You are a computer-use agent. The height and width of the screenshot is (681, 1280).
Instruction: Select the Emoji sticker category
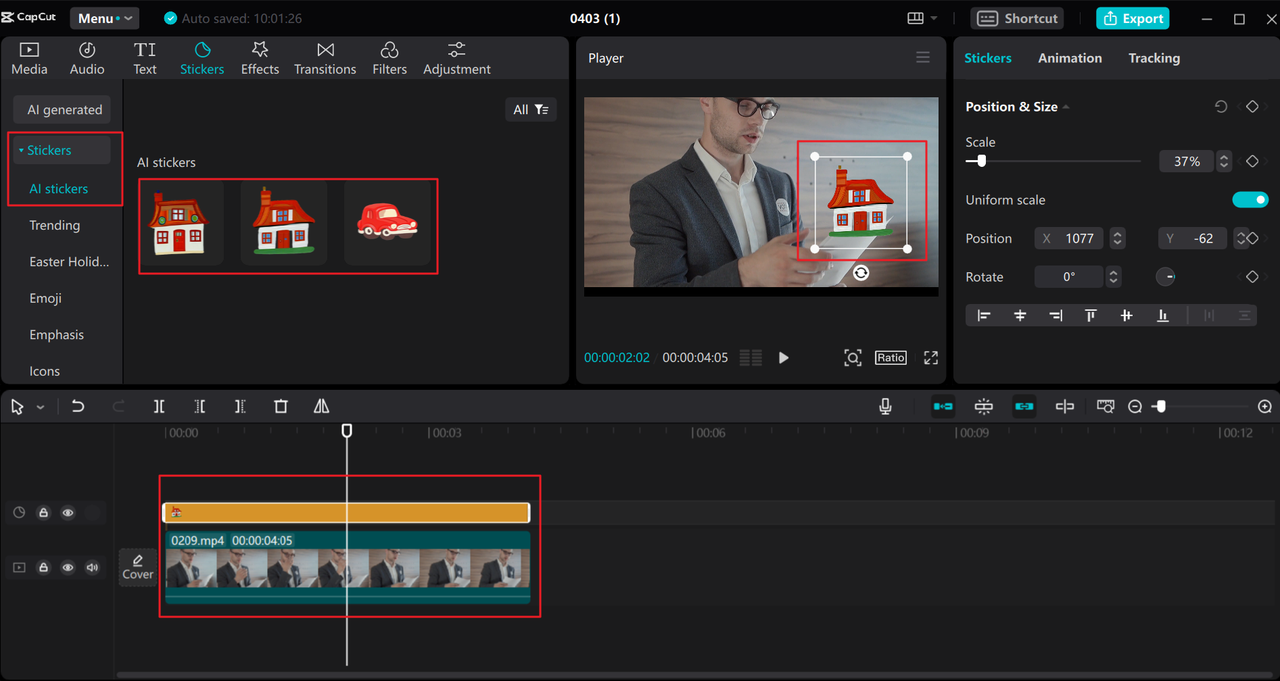[45, 298]
